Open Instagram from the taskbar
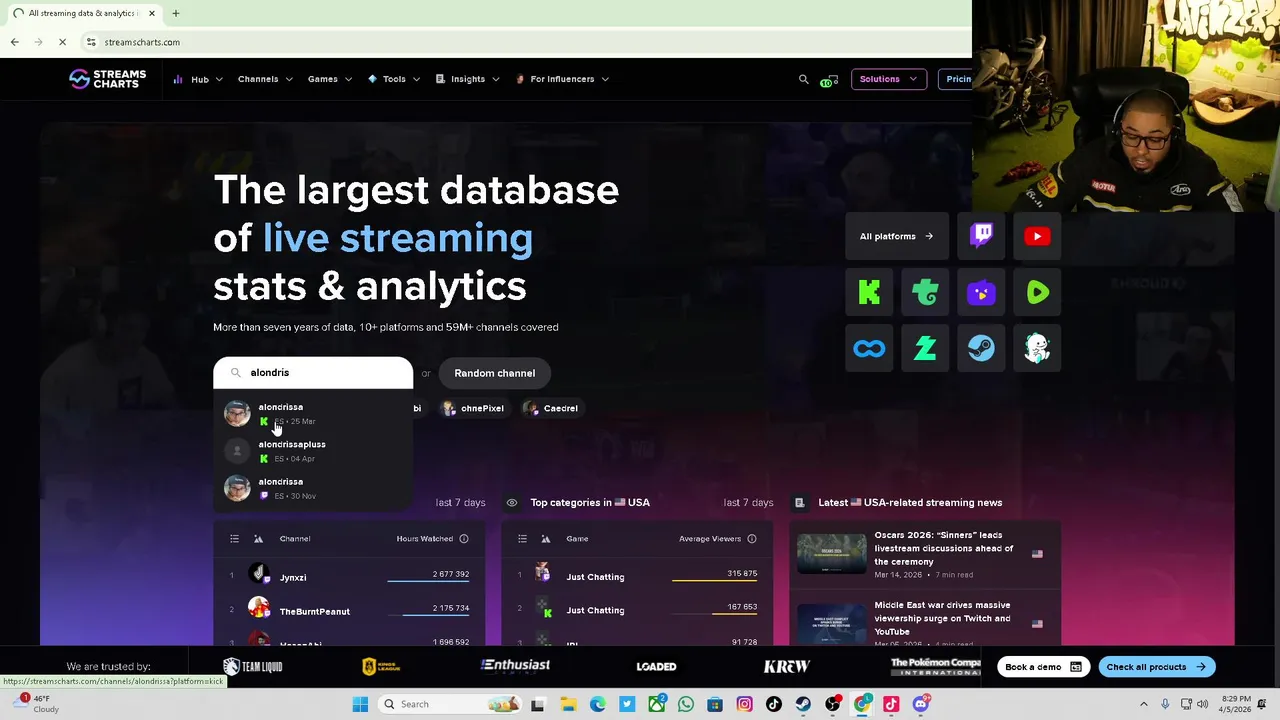1280x720 pixels. [744, 704]
